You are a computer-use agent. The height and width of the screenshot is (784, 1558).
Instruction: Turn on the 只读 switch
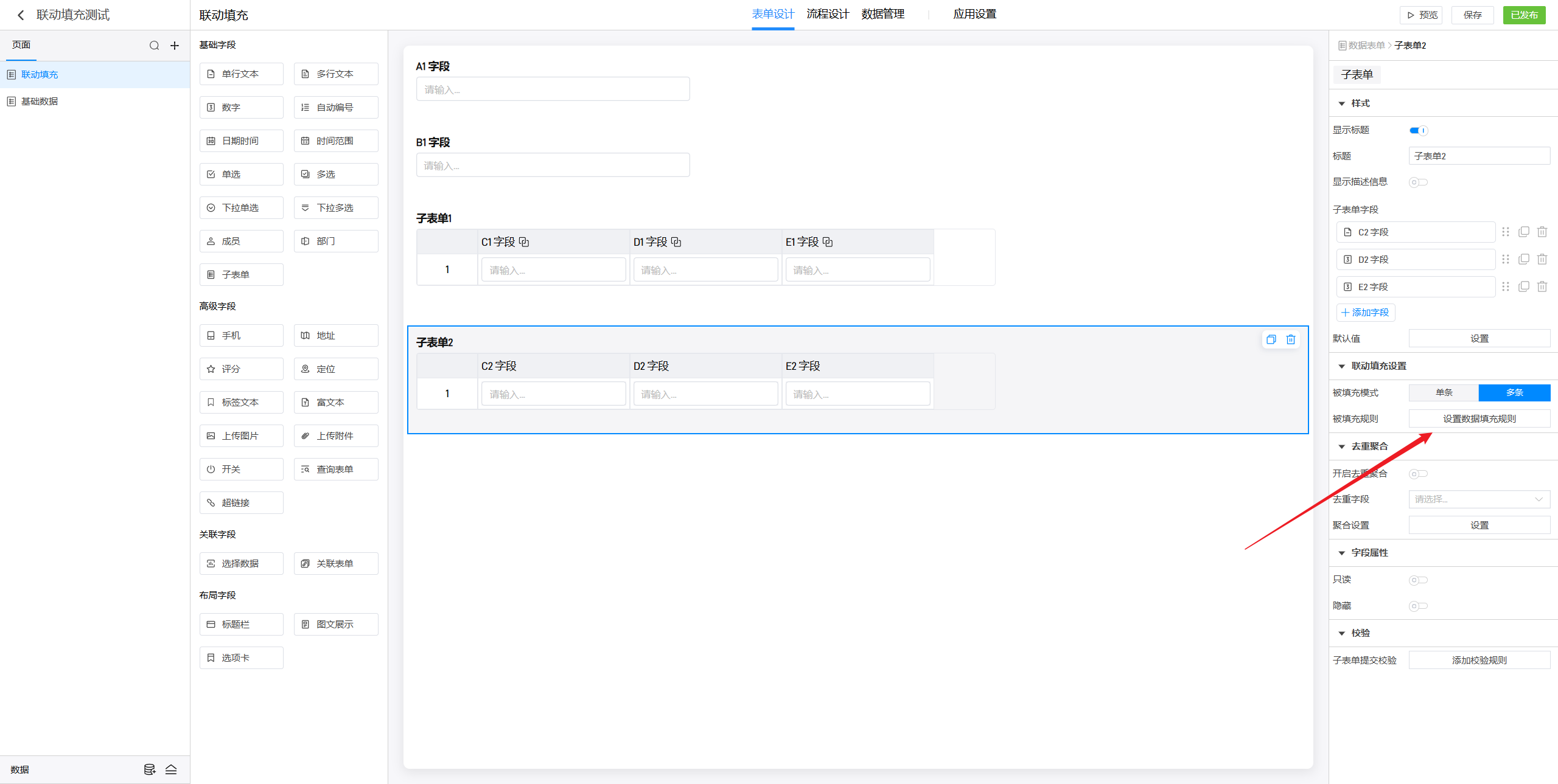click(x=1418, y=580)
